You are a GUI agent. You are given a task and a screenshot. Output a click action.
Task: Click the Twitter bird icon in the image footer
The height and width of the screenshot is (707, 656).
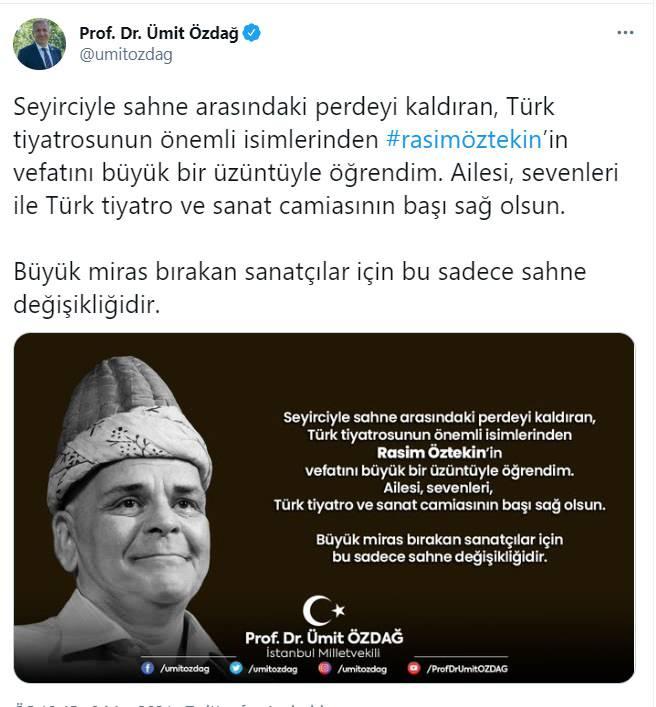(x=236, y=668)
